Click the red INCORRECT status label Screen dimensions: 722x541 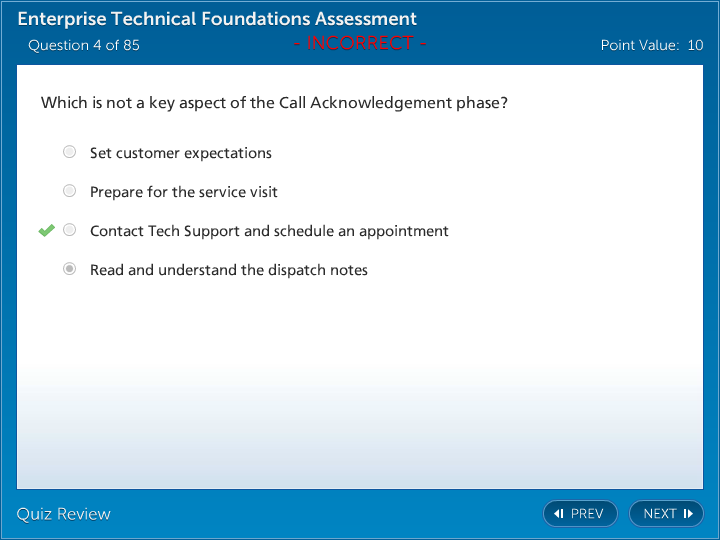(x=360, y=43)
